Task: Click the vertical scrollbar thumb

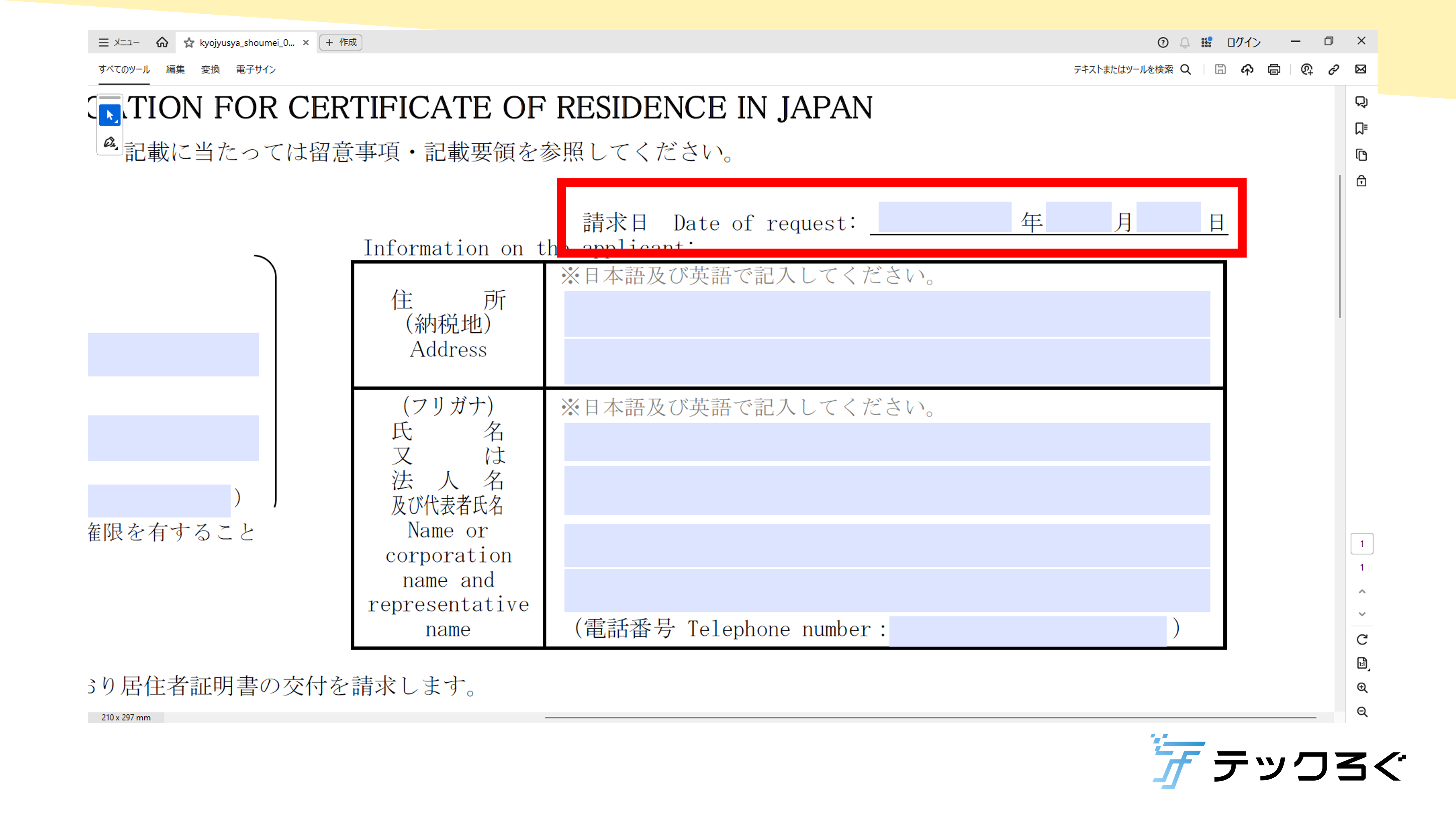Action: click(x=1340, y=246)
